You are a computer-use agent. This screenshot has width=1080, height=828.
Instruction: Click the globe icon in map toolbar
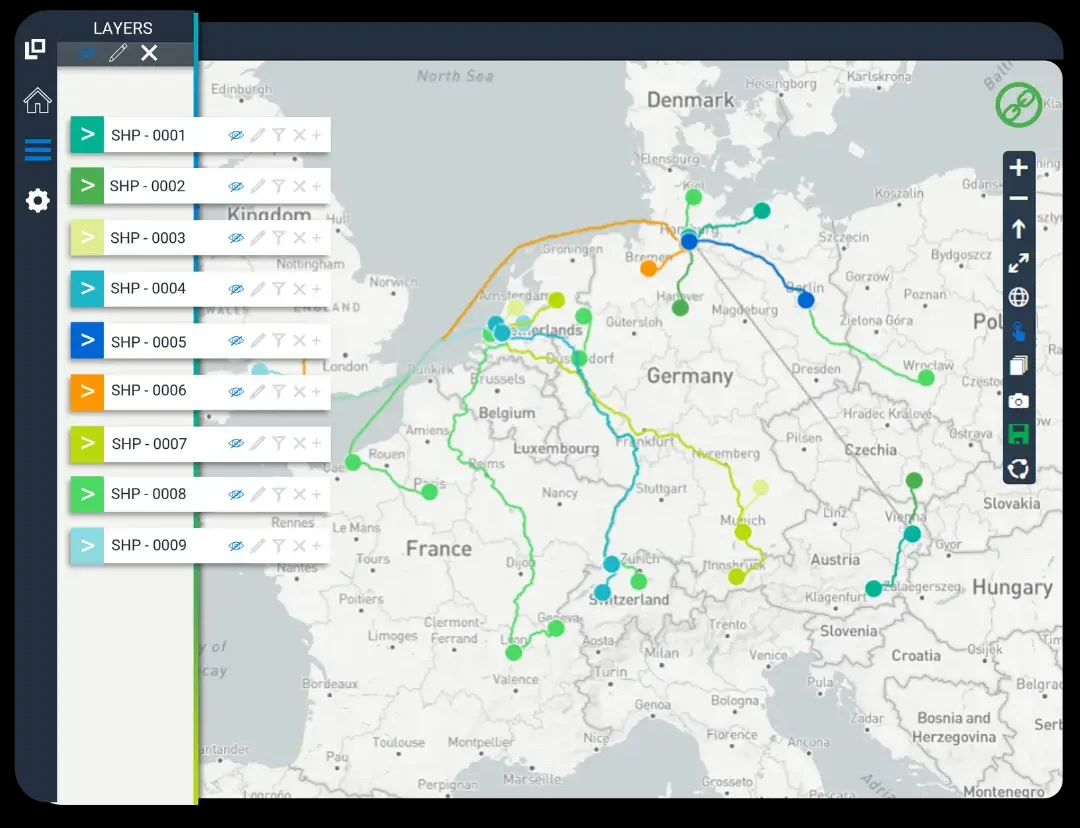(x=1018, y=297)
